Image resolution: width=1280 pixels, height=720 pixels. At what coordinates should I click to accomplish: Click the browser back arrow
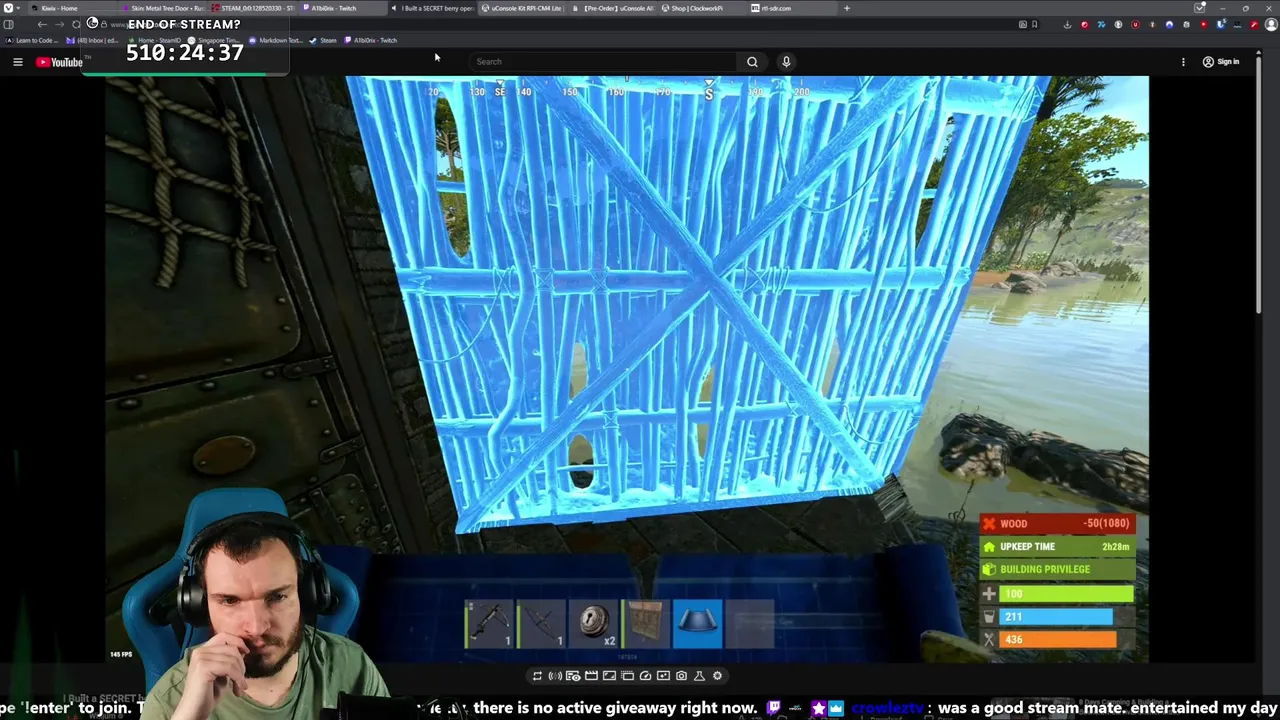pyautogui.click(x=42, y=24)
